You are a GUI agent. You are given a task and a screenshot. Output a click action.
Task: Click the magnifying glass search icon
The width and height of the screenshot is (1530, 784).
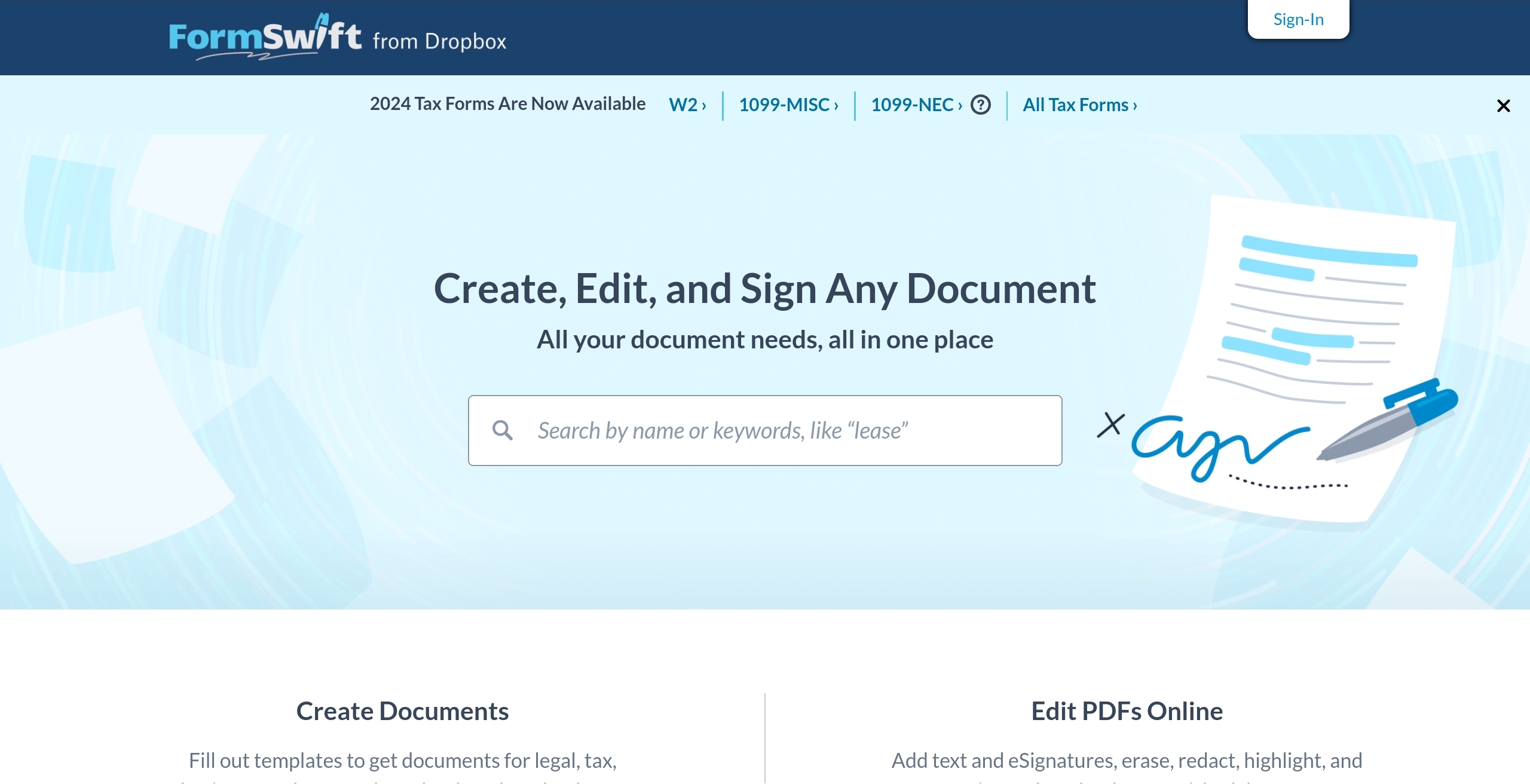pyautogui.click(x=502, y=430)
